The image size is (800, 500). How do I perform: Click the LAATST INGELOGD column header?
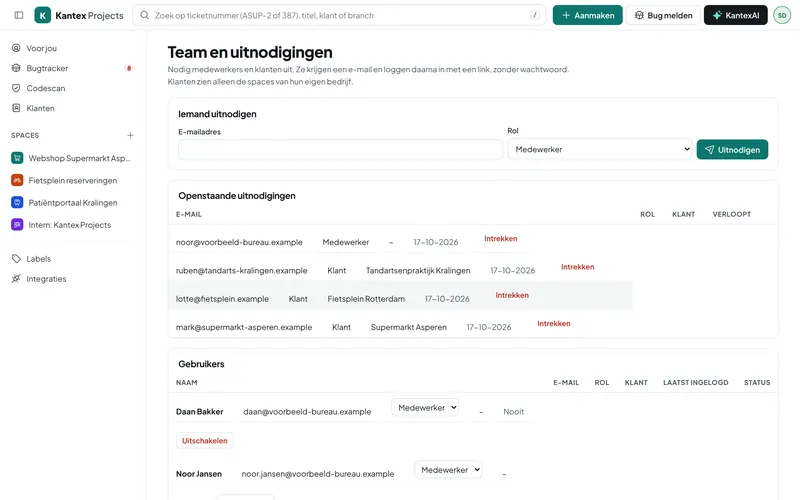pos(695,383)
